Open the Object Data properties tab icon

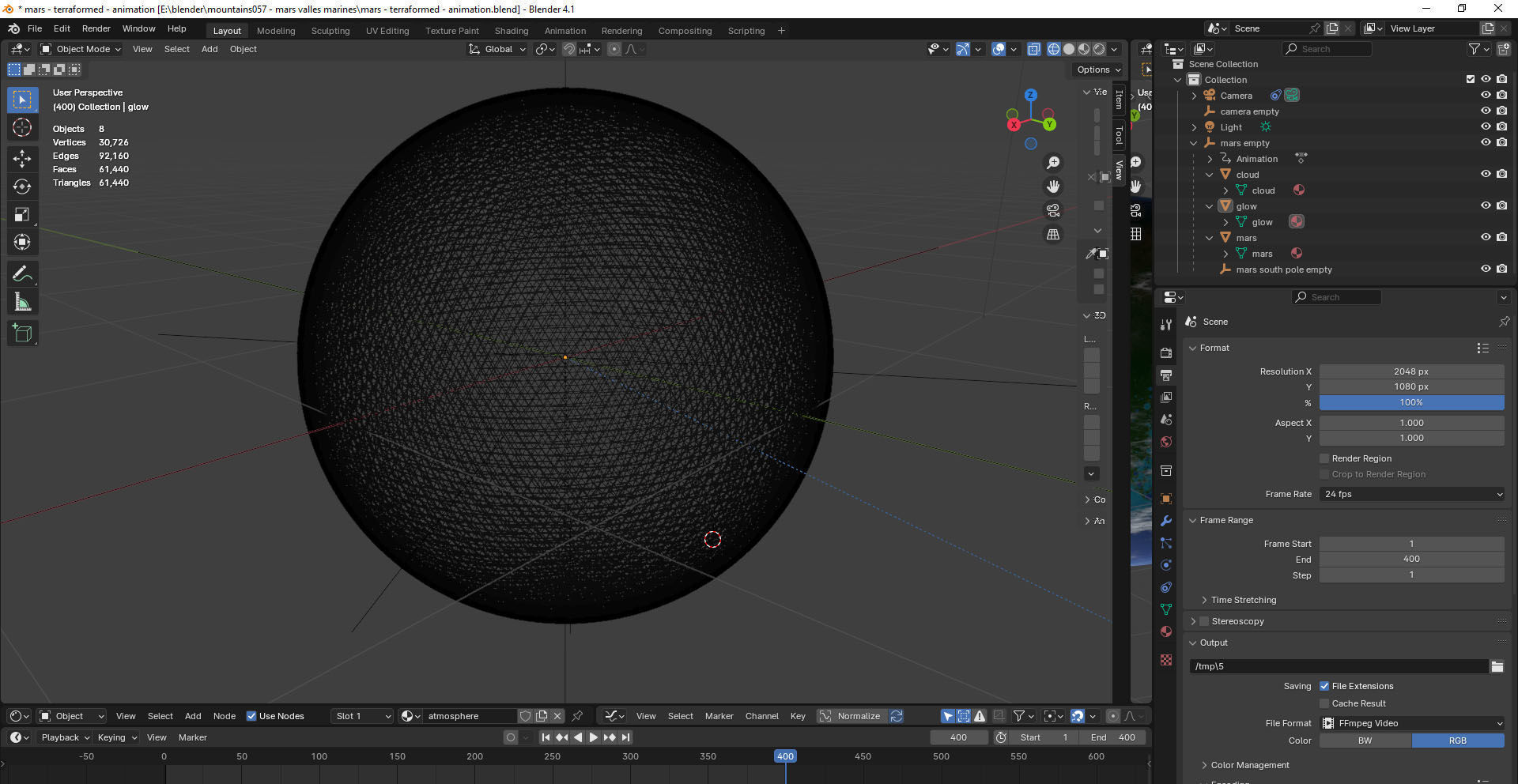[1166, 609]
